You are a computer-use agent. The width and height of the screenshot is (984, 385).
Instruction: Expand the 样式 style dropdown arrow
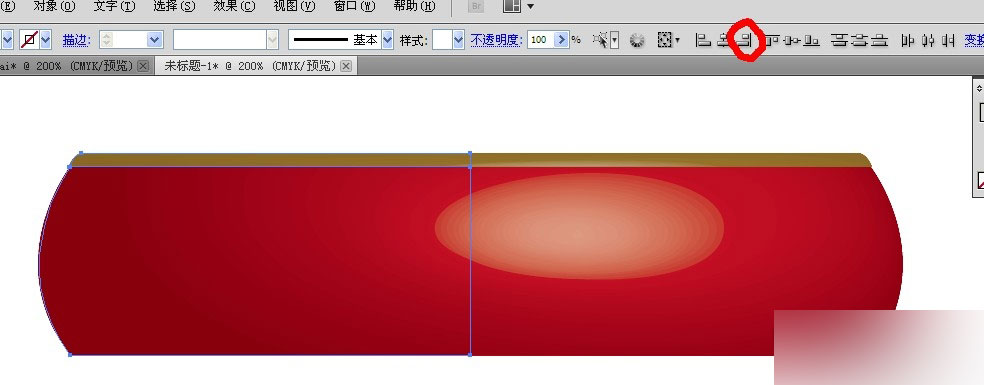coord(458,40)
